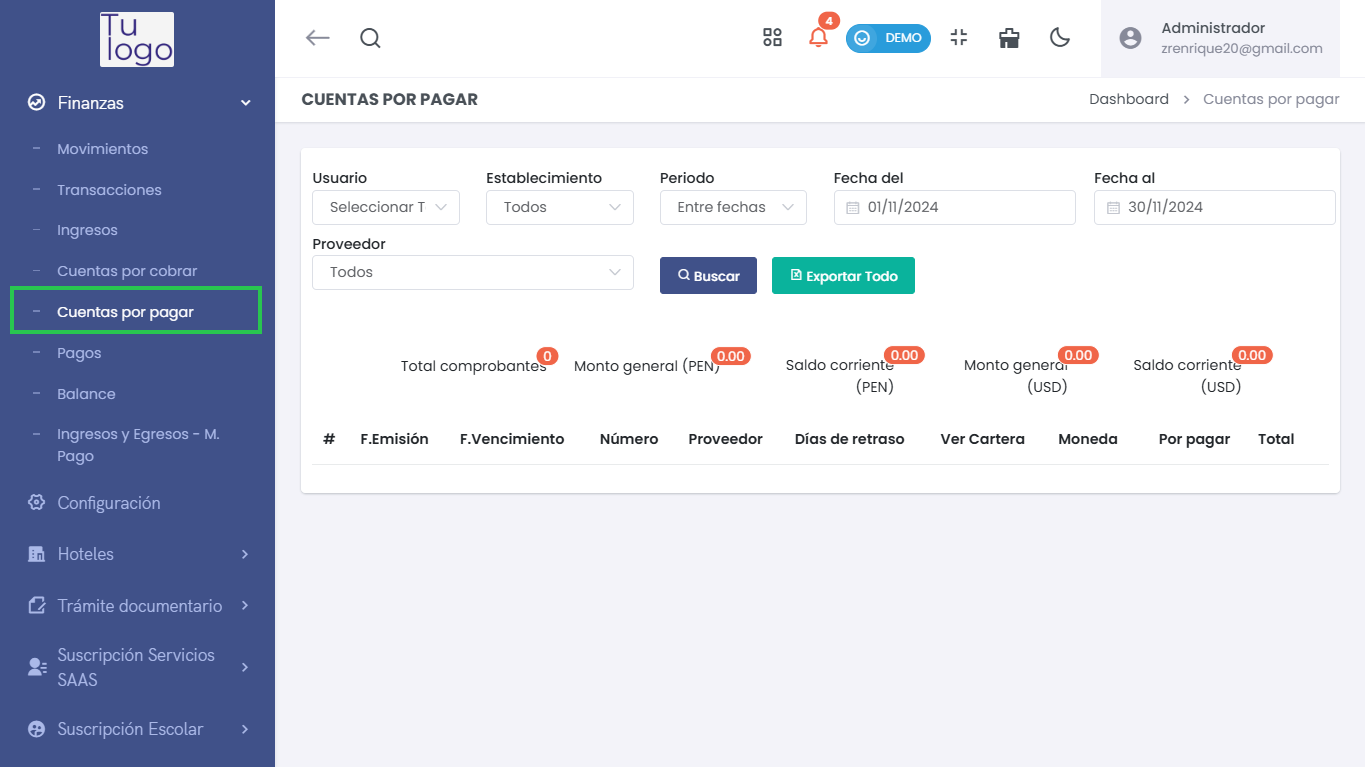Open the Periodo dropdown showing Entre fechas

point(733,207)
